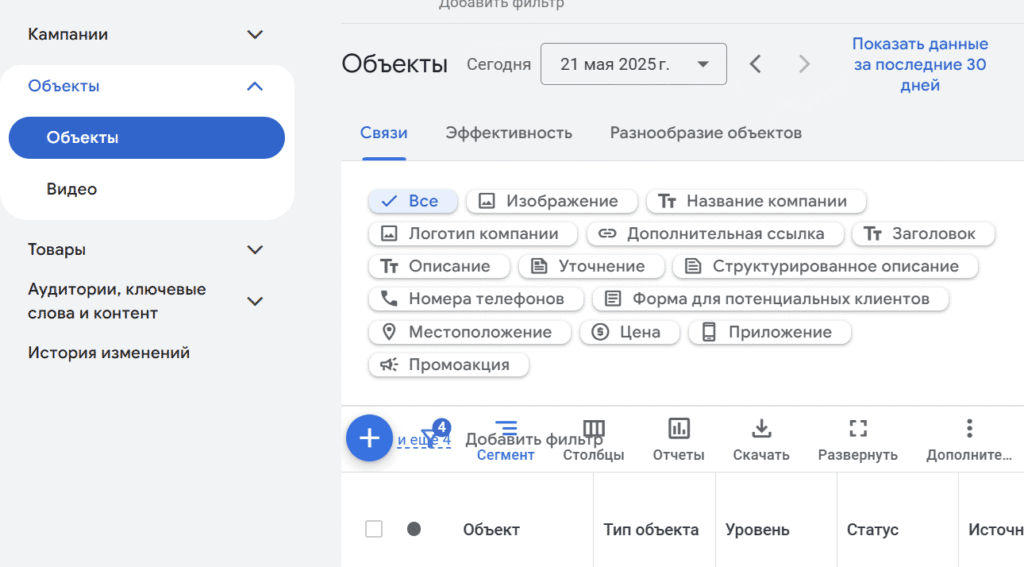
Task: Select the Изображение filter chip
Action: [x=552, y=201]
